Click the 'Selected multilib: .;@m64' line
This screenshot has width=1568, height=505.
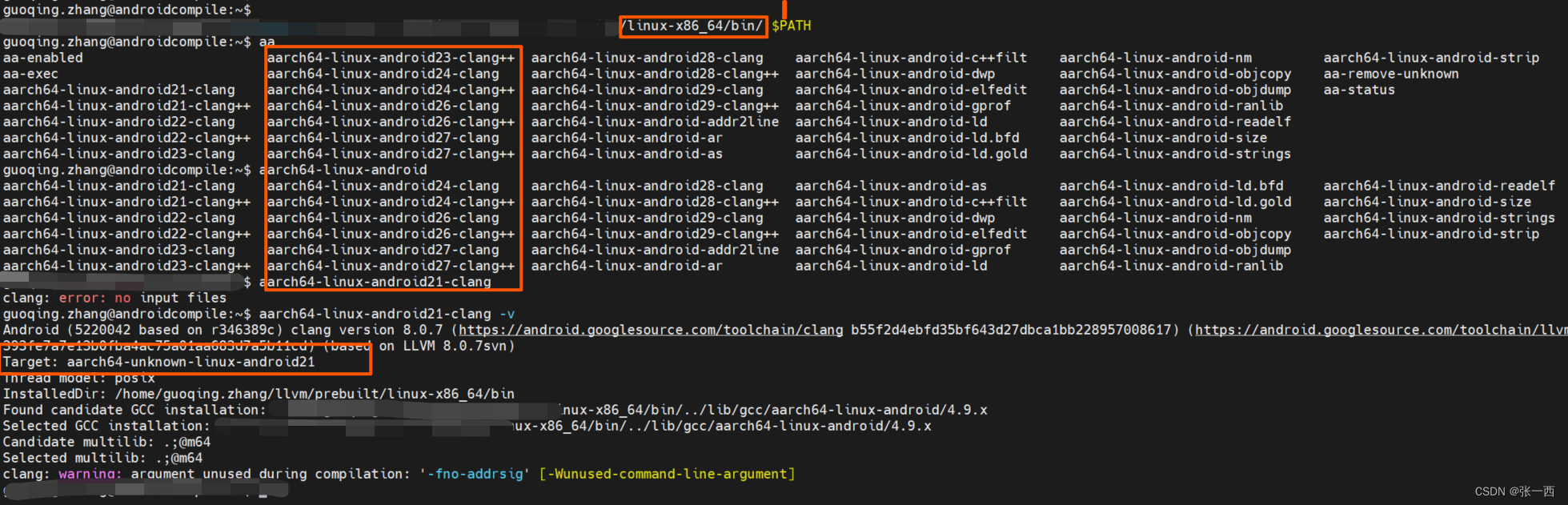(x=102, y=458)
